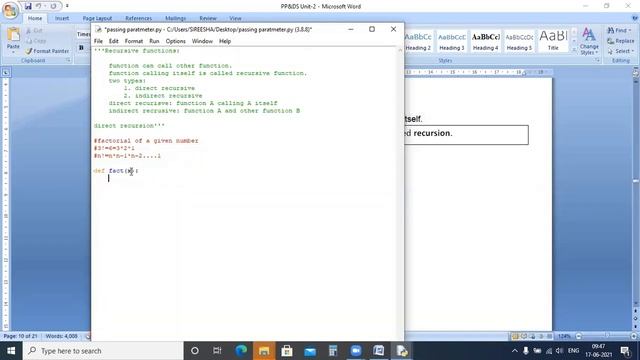
Task: Open Cortana from the taskbar
Action: pyautogui.click(x=195, y=351)
